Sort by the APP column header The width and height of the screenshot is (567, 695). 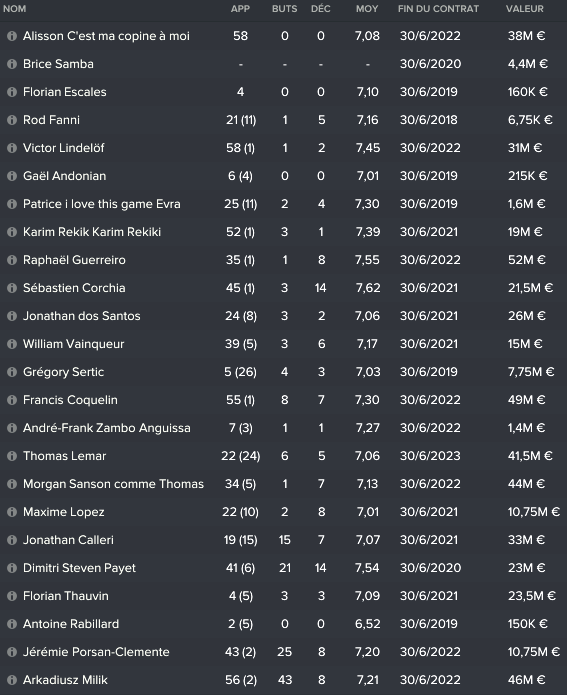pyautogui.click(x=240, y=9)
